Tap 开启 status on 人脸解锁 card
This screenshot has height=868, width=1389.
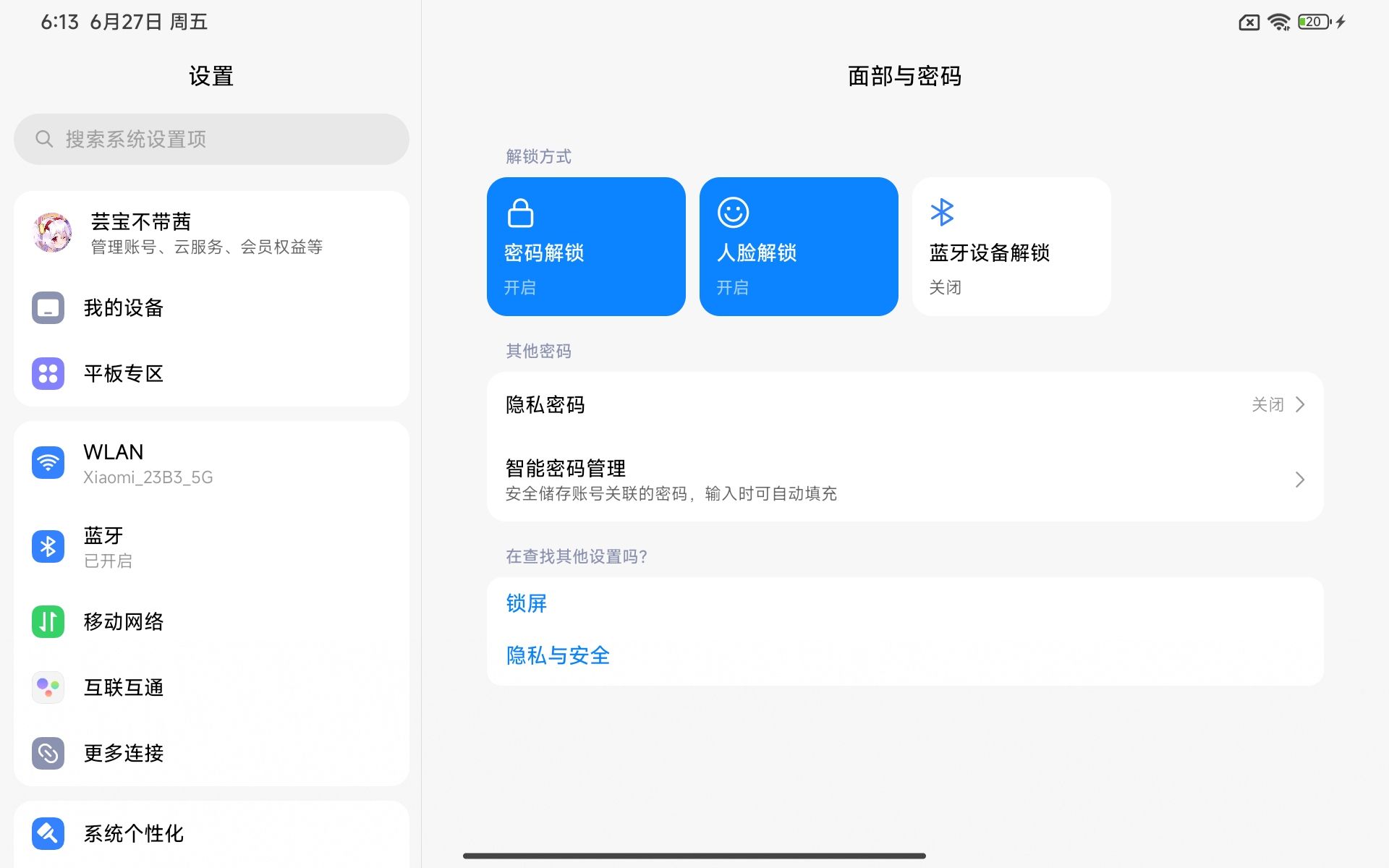tap(732, 287)
